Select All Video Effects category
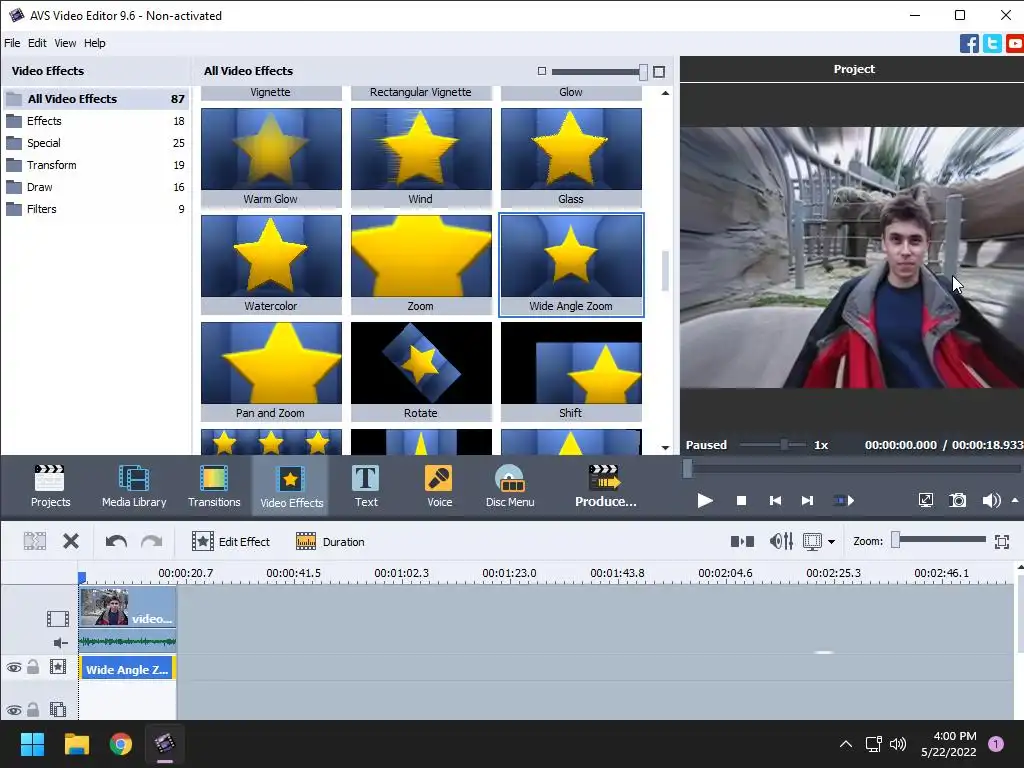The image size is (1024, 768). pos(95,99)
